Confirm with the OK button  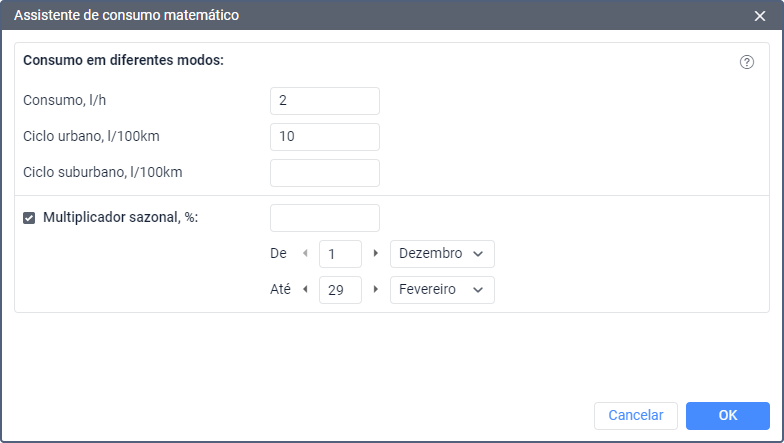click(x=728, y=416)
